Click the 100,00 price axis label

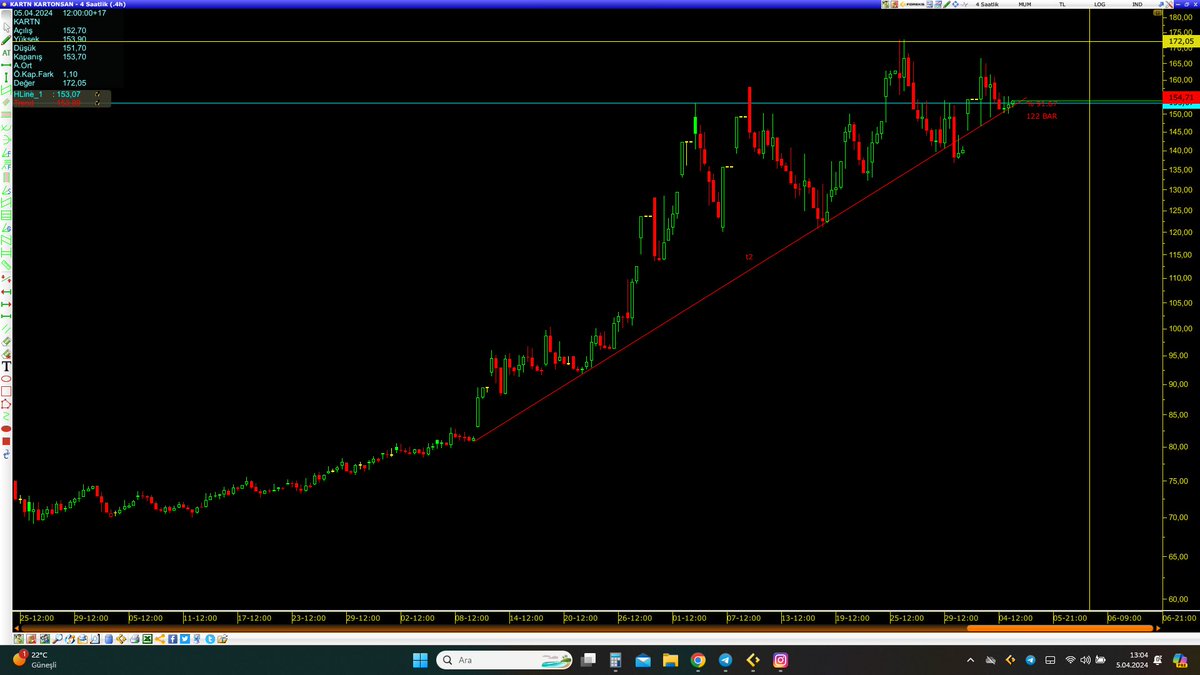coord(1183,329)
